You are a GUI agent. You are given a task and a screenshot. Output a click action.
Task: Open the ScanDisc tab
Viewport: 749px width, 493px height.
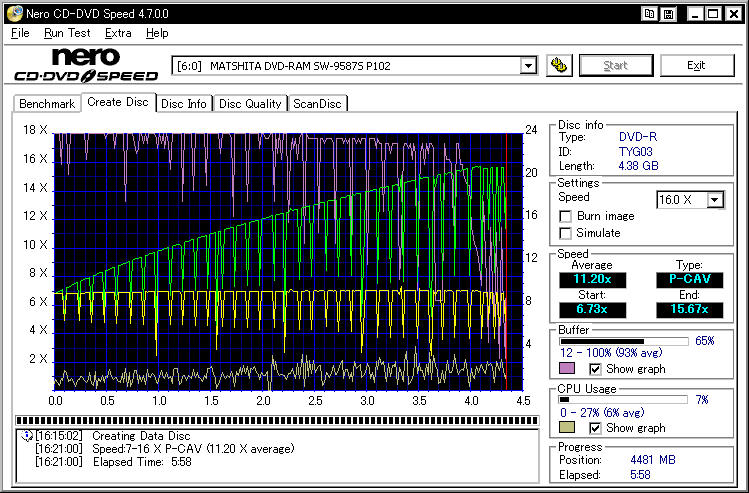[317, 103]
